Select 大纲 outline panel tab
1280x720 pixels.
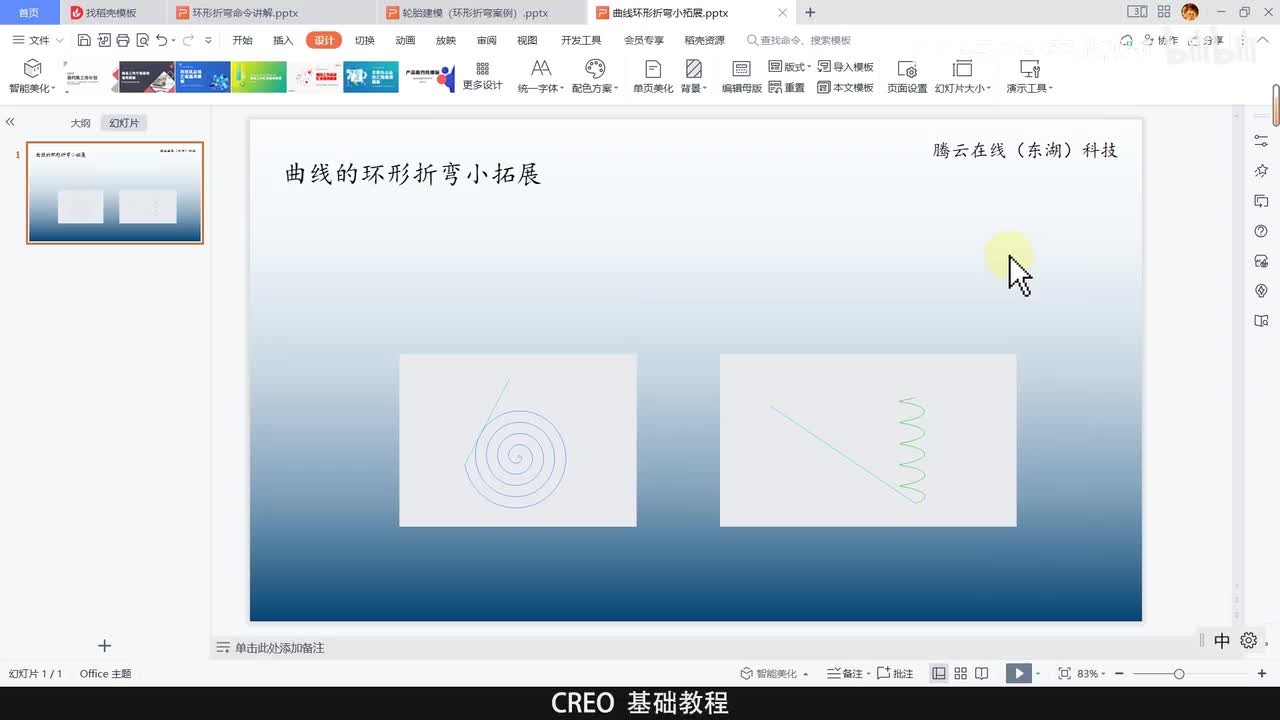(x=80, y=123)
